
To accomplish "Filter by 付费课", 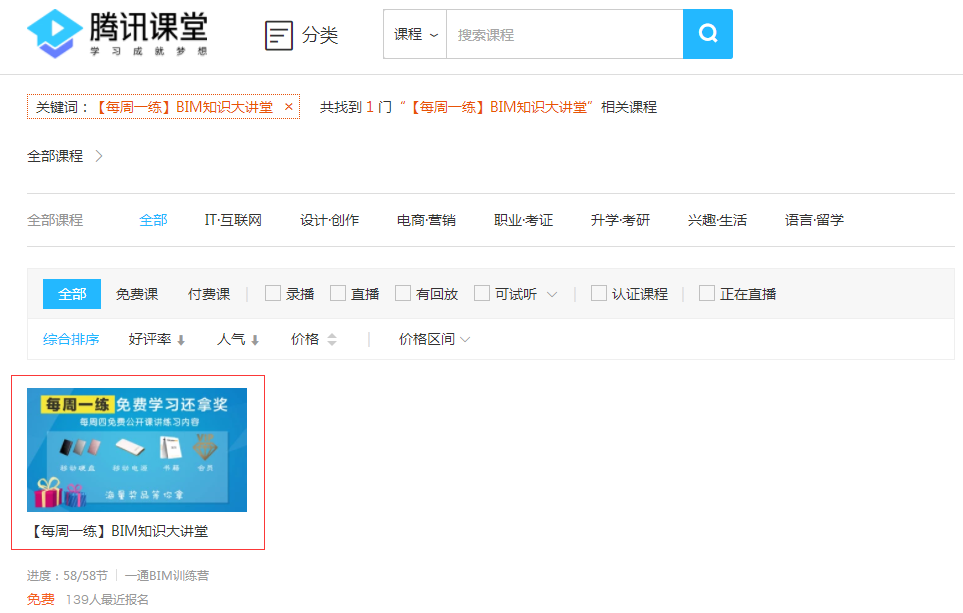I will pyautogui.click(x=209, y=294).
